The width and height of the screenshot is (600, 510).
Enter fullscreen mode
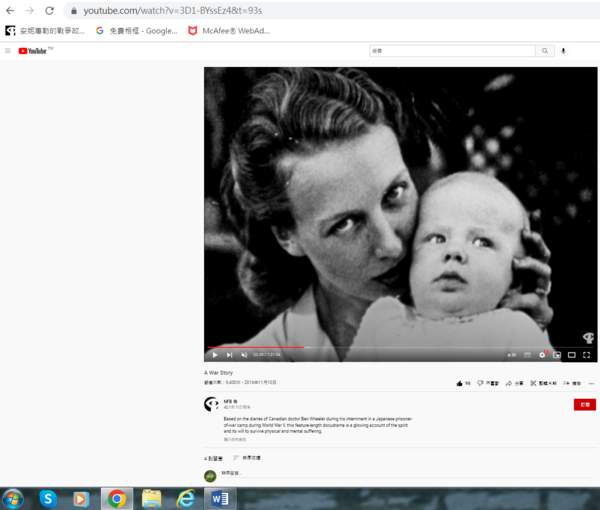click(x=586, y=355)
